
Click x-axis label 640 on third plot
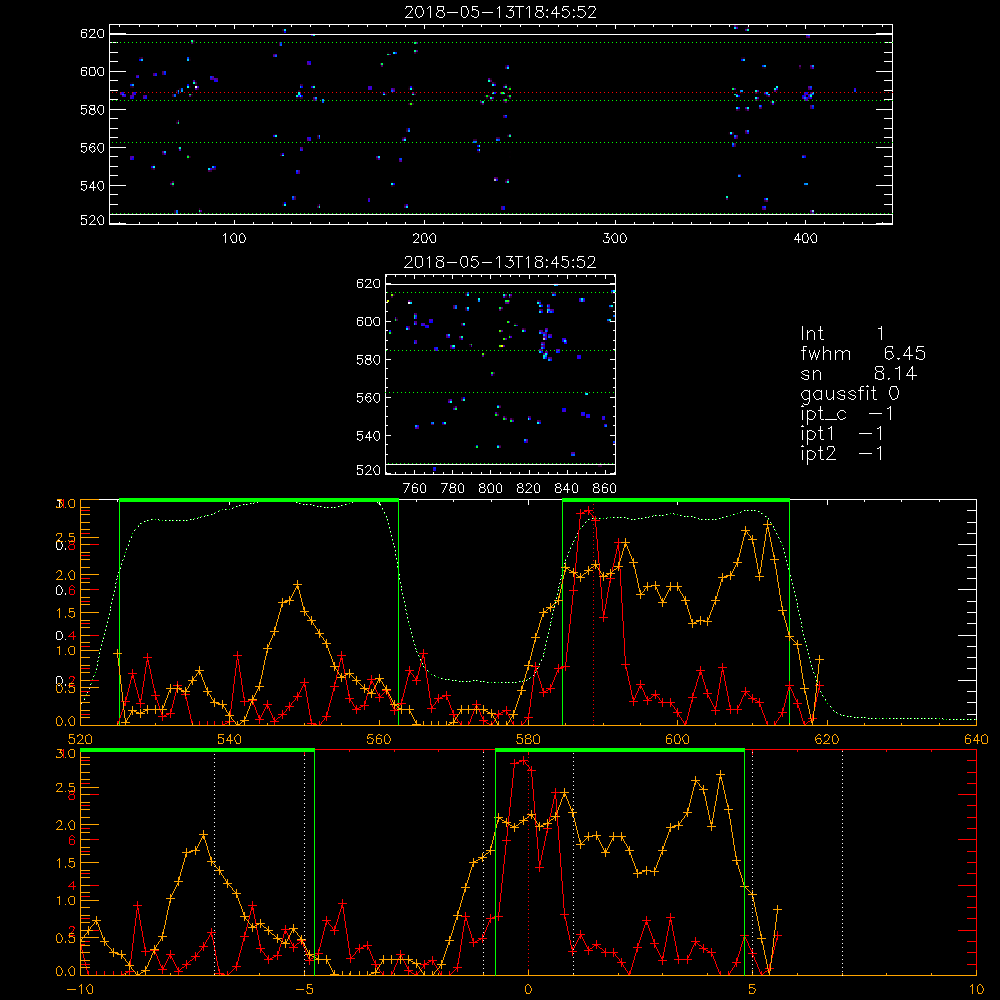click(x=976, y=739)
